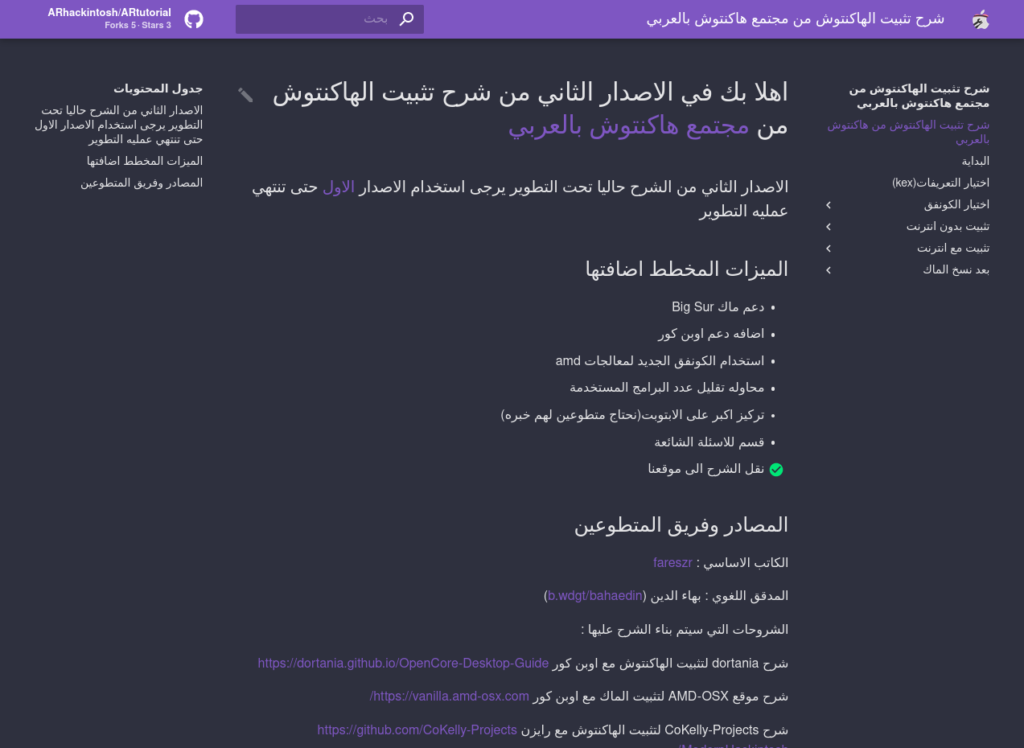Click the magnifier search icon

406,19
